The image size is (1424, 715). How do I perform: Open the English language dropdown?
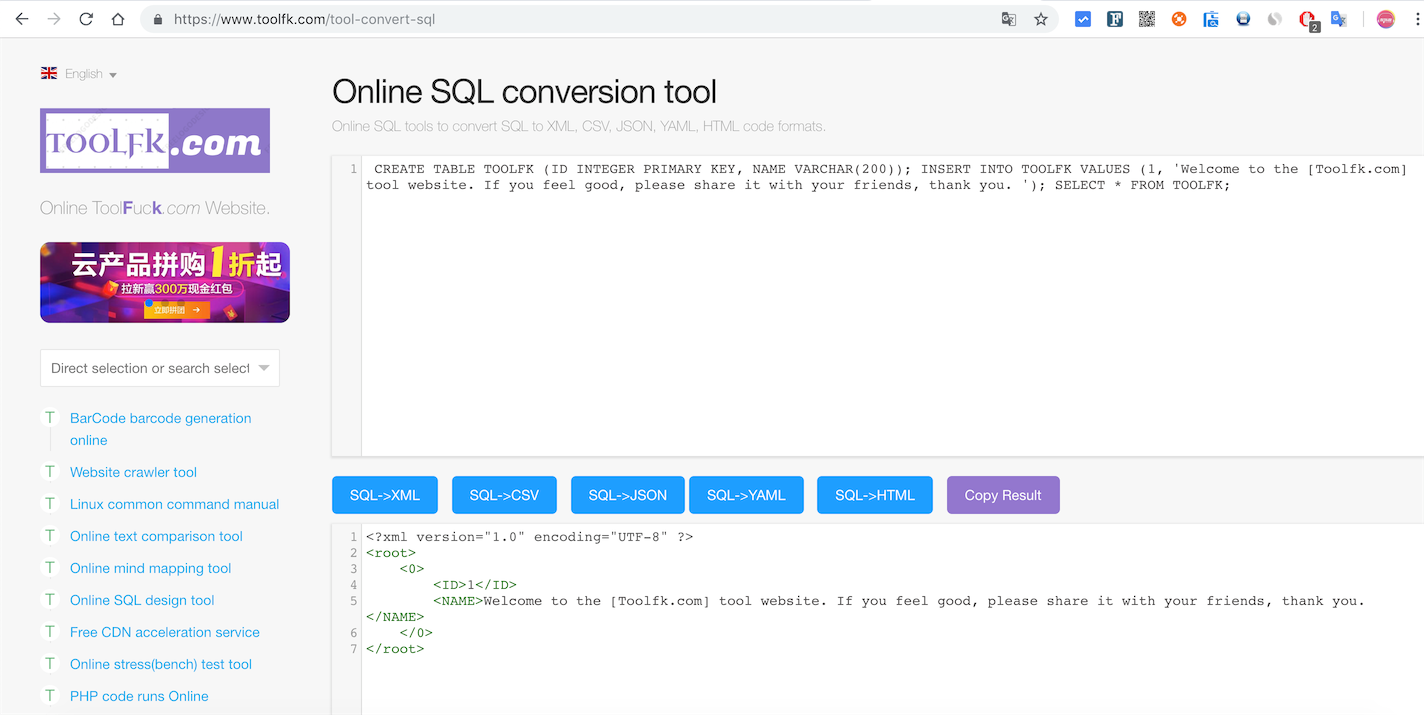(79, 73)
